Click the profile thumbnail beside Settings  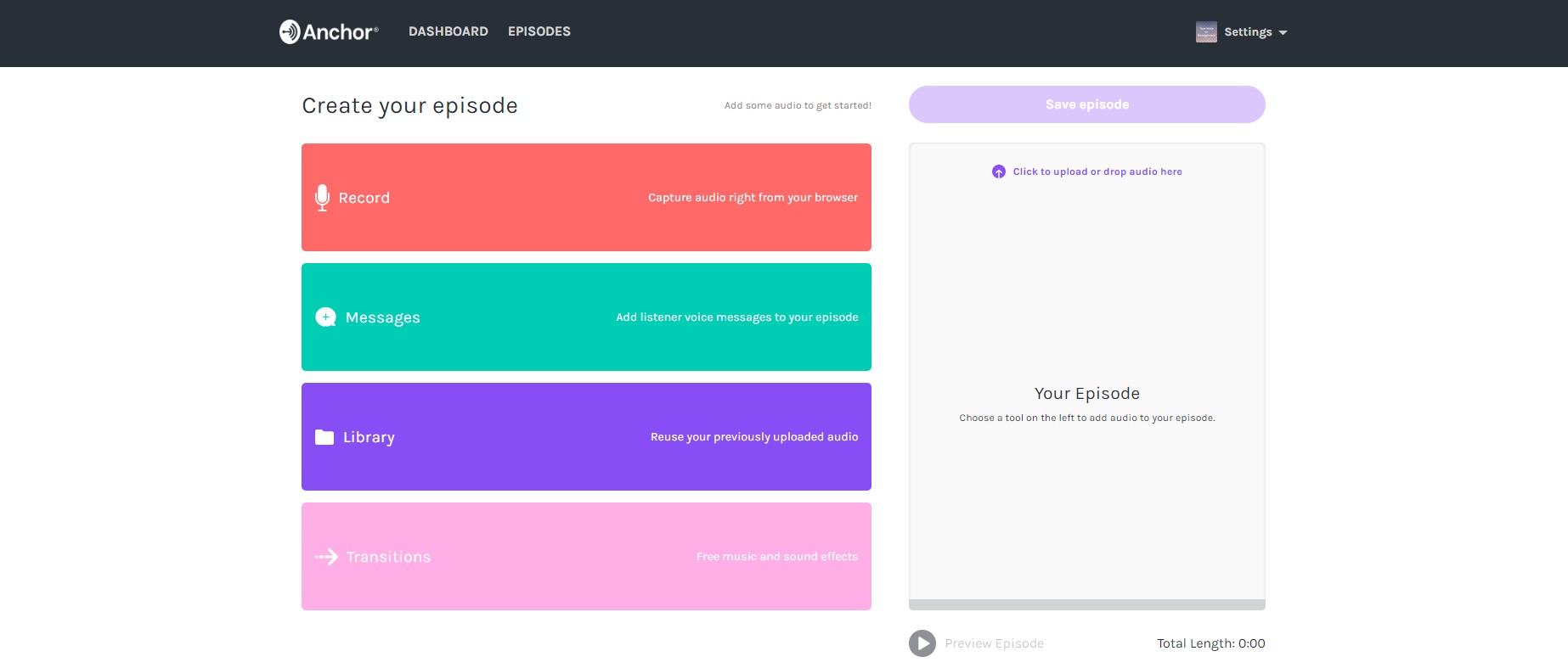pos(1206,32)
